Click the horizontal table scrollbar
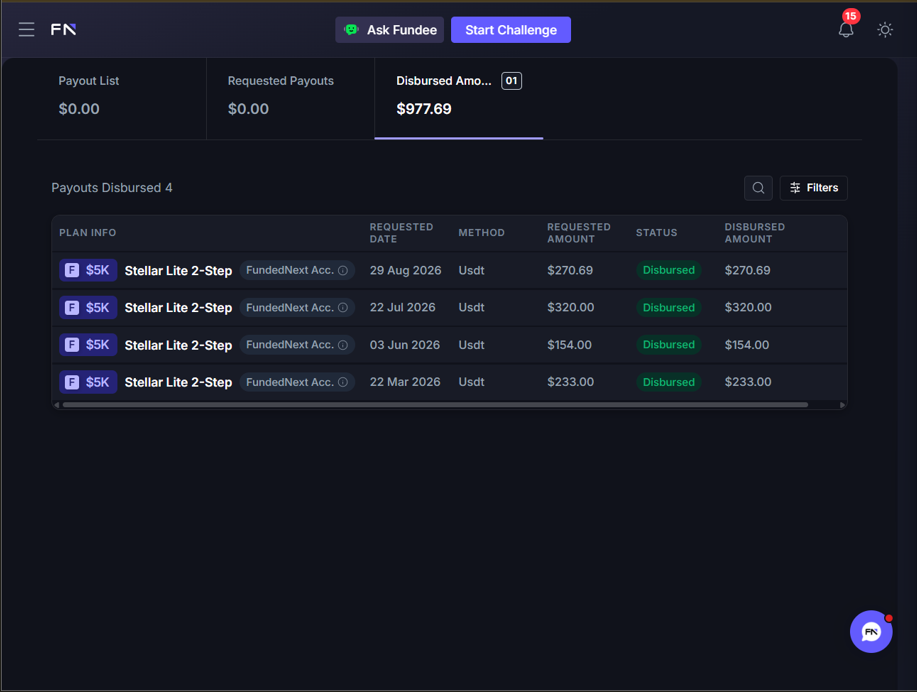 click(435, 405)
